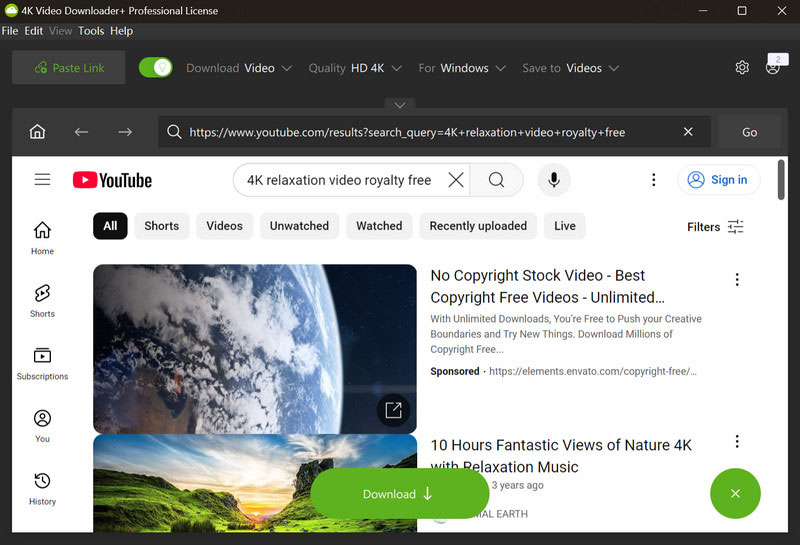800x545 pixels.
Task: Open 10 Hours Fantastic Views title
Action: tap(561, 456)
